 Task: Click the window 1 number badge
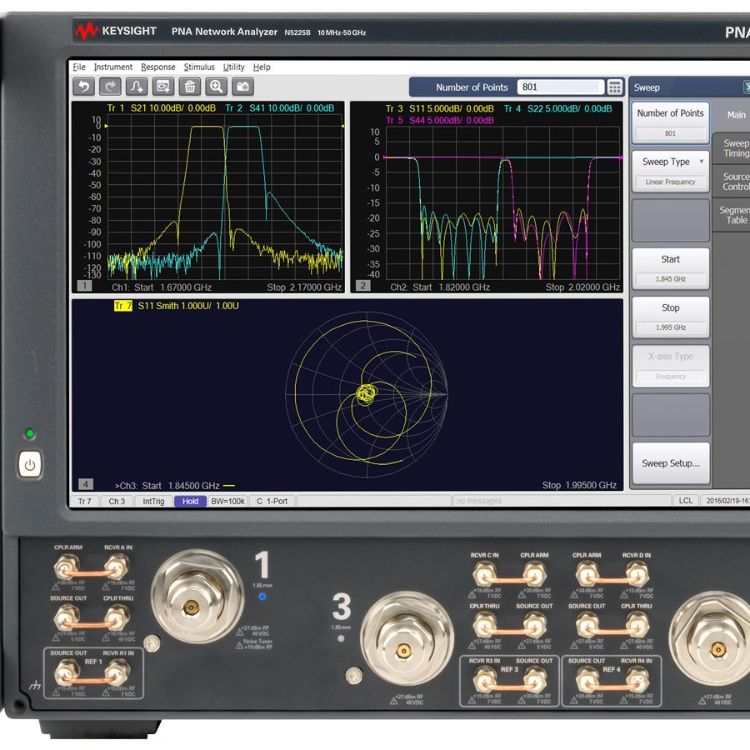coord(85,286)
